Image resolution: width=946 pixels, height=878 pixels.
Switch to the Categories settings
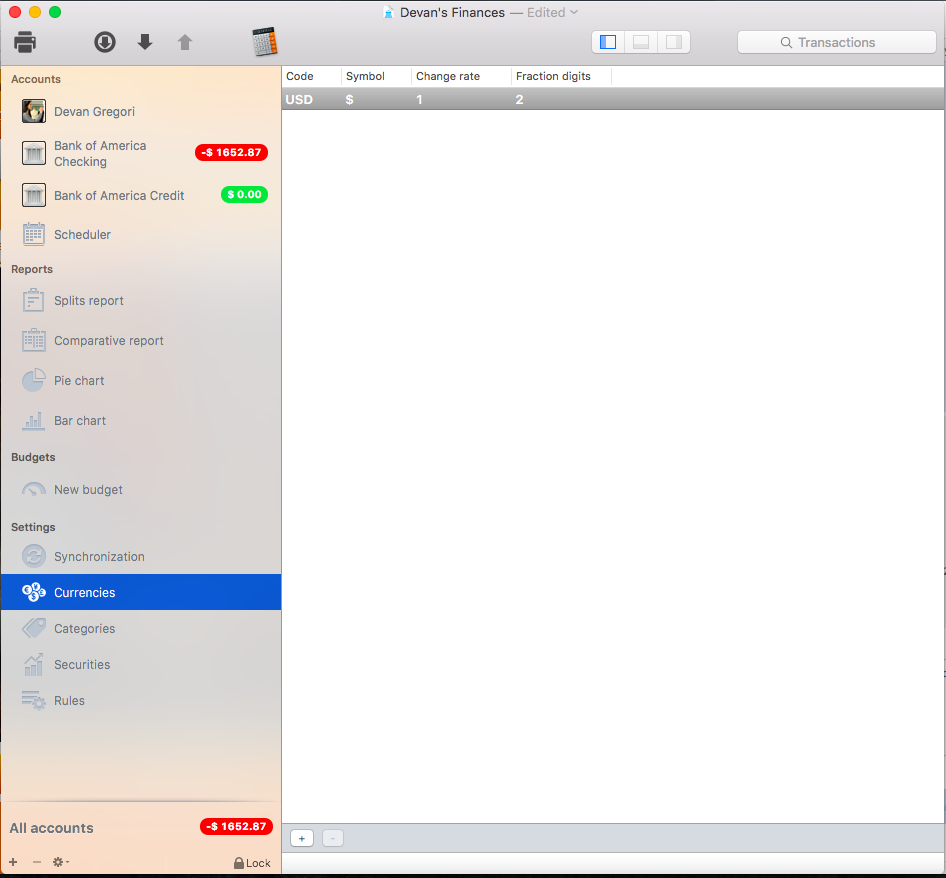pos(33,628)
